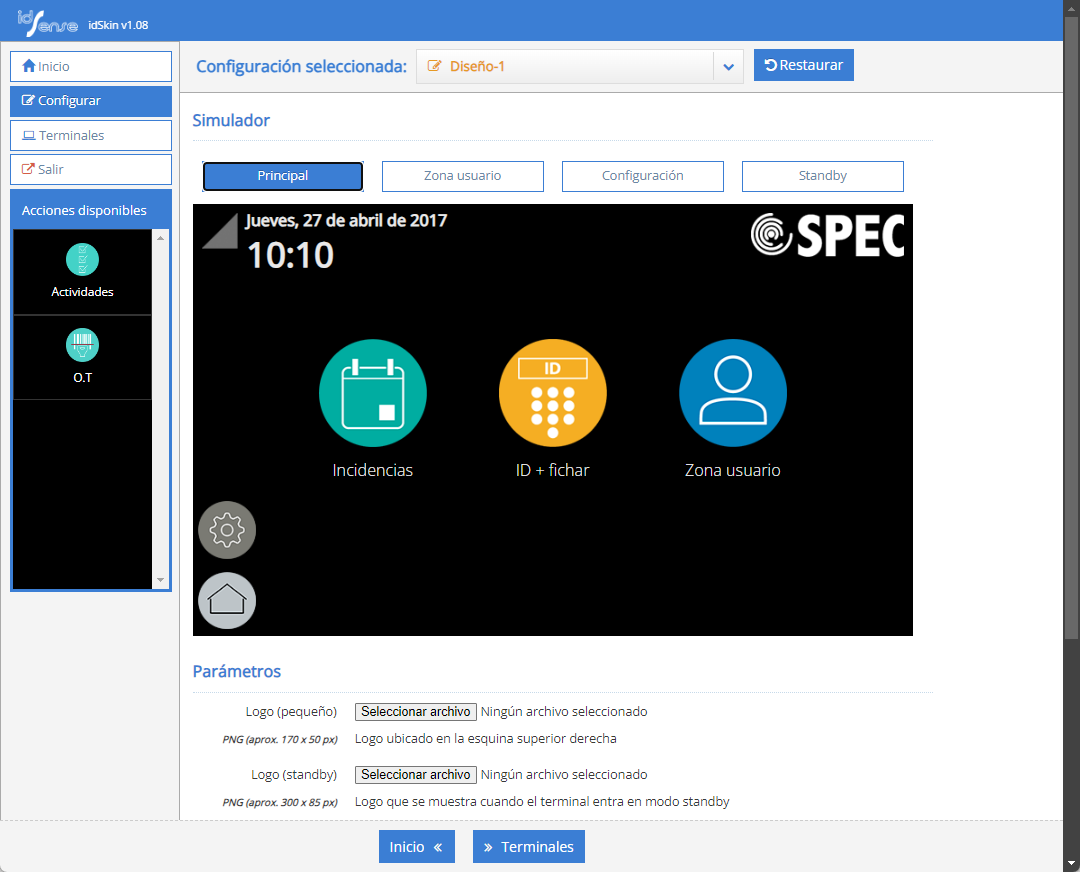Screen dimensions: 1080x872
Task: Click the page scroll down arrow
Action: tap(1071, 863)
